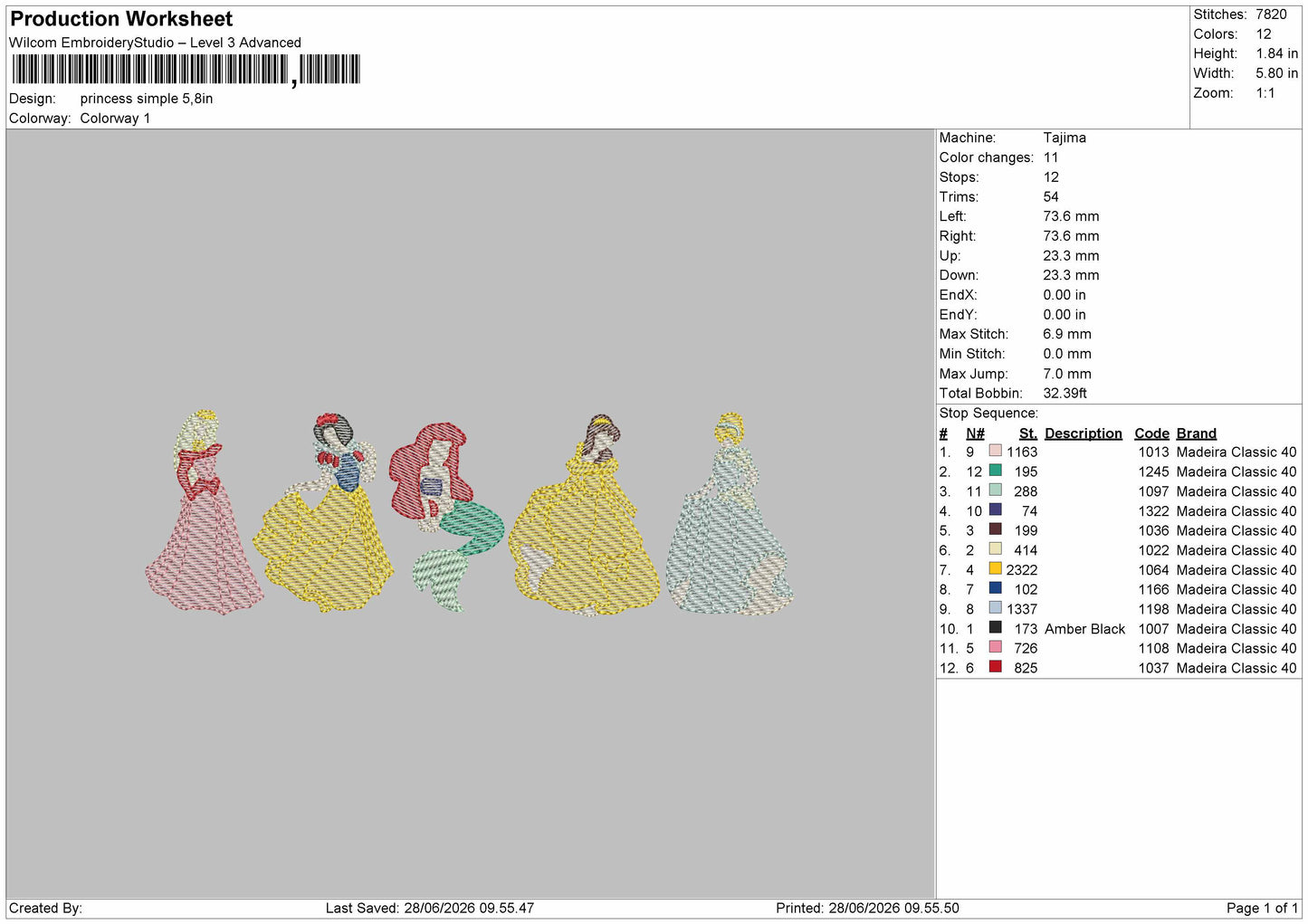Select the Min Stitch value 0.0 mm
This screenshot has width=1308, height=924.
(1067, 354)
